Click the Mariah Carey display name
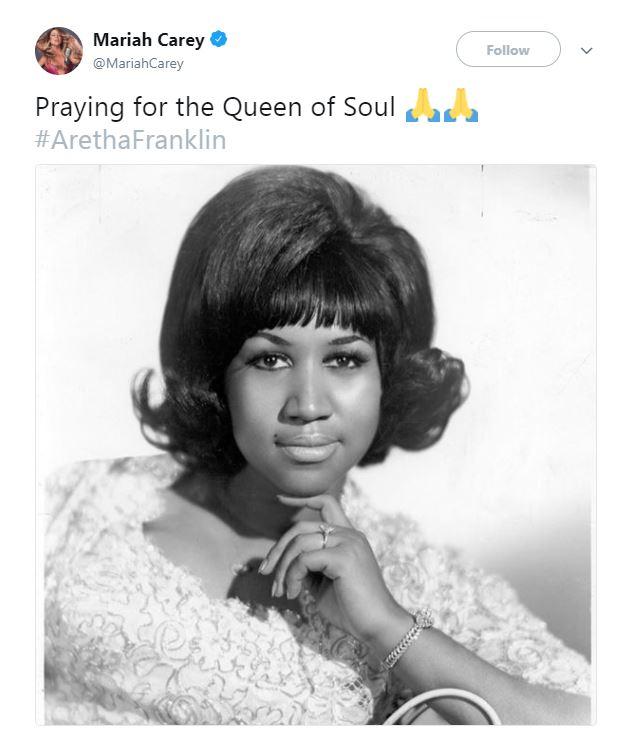Viewport: 627px width, 732px height. click(x=148, y=40)
